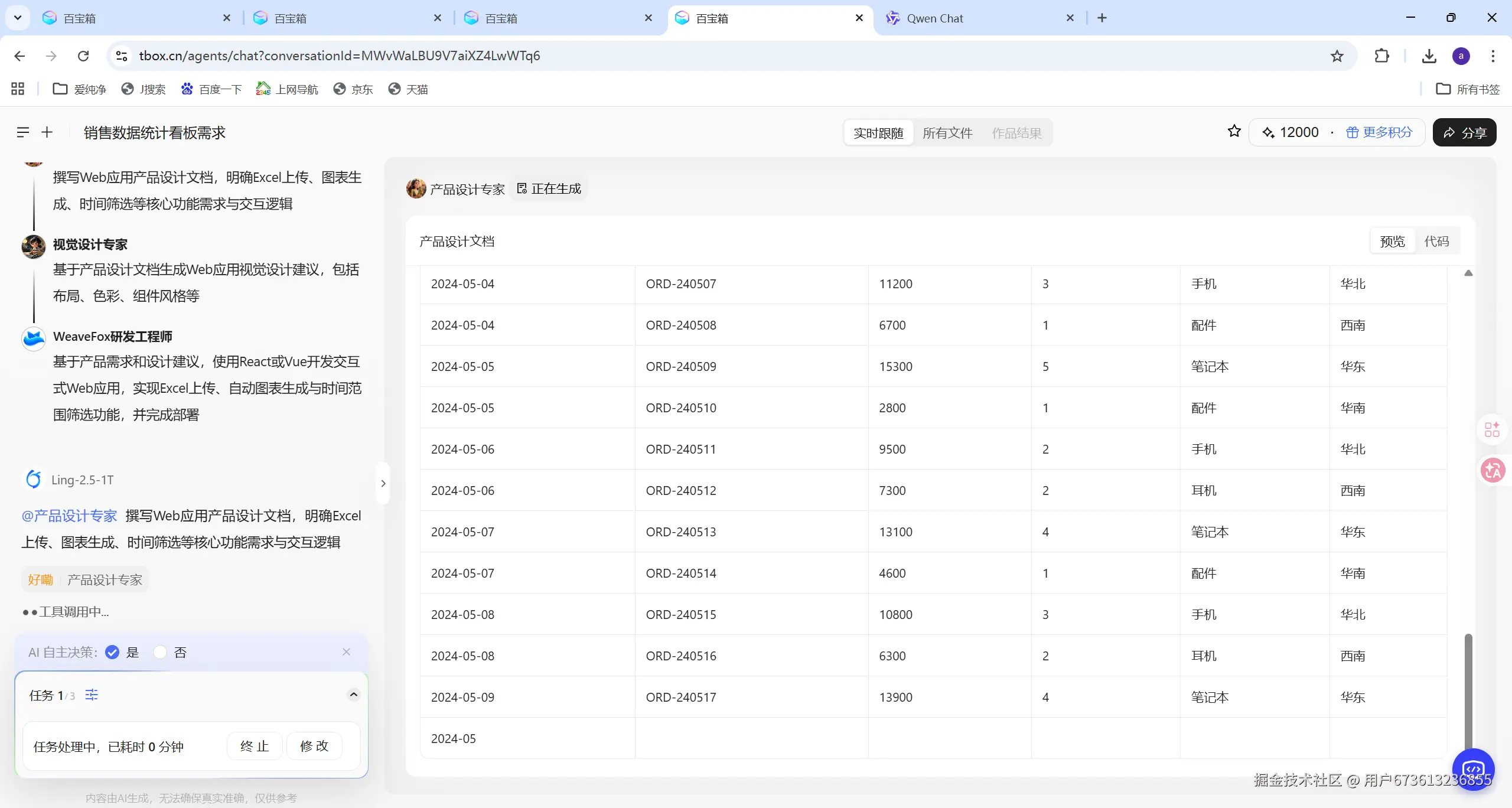1512x808 pixels.
Task: Open browser extensions puzzle icon
Action: [1381, 56]
